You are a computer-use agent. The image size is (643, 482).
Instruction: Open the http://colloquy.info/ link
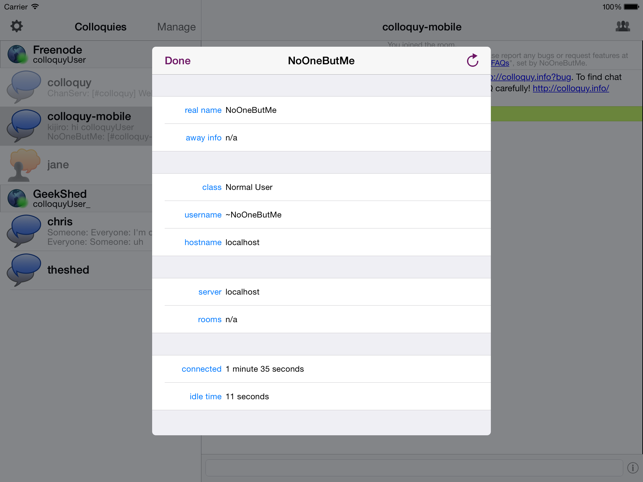tap(571, 88)
